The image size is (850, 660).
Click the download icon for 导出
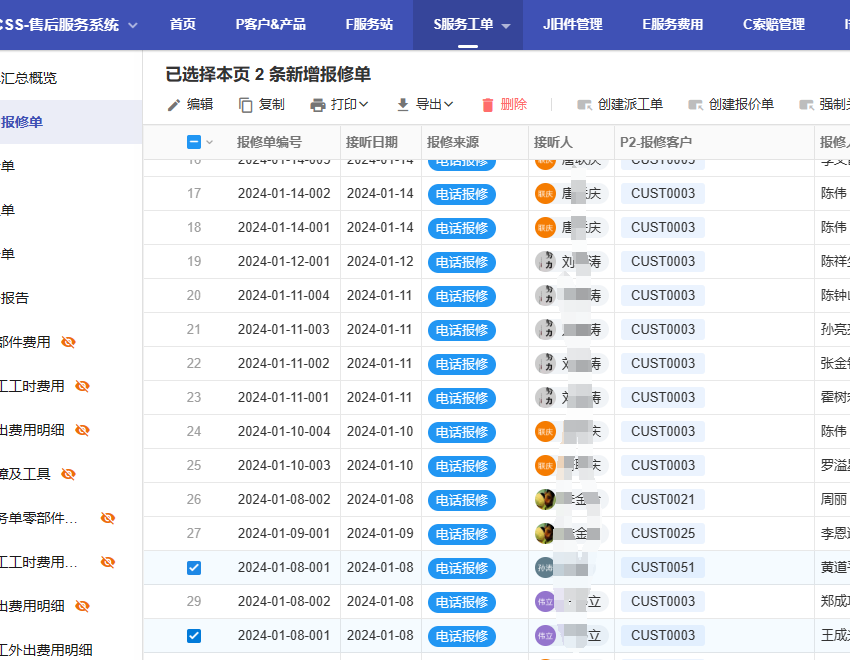coord(403,105)
